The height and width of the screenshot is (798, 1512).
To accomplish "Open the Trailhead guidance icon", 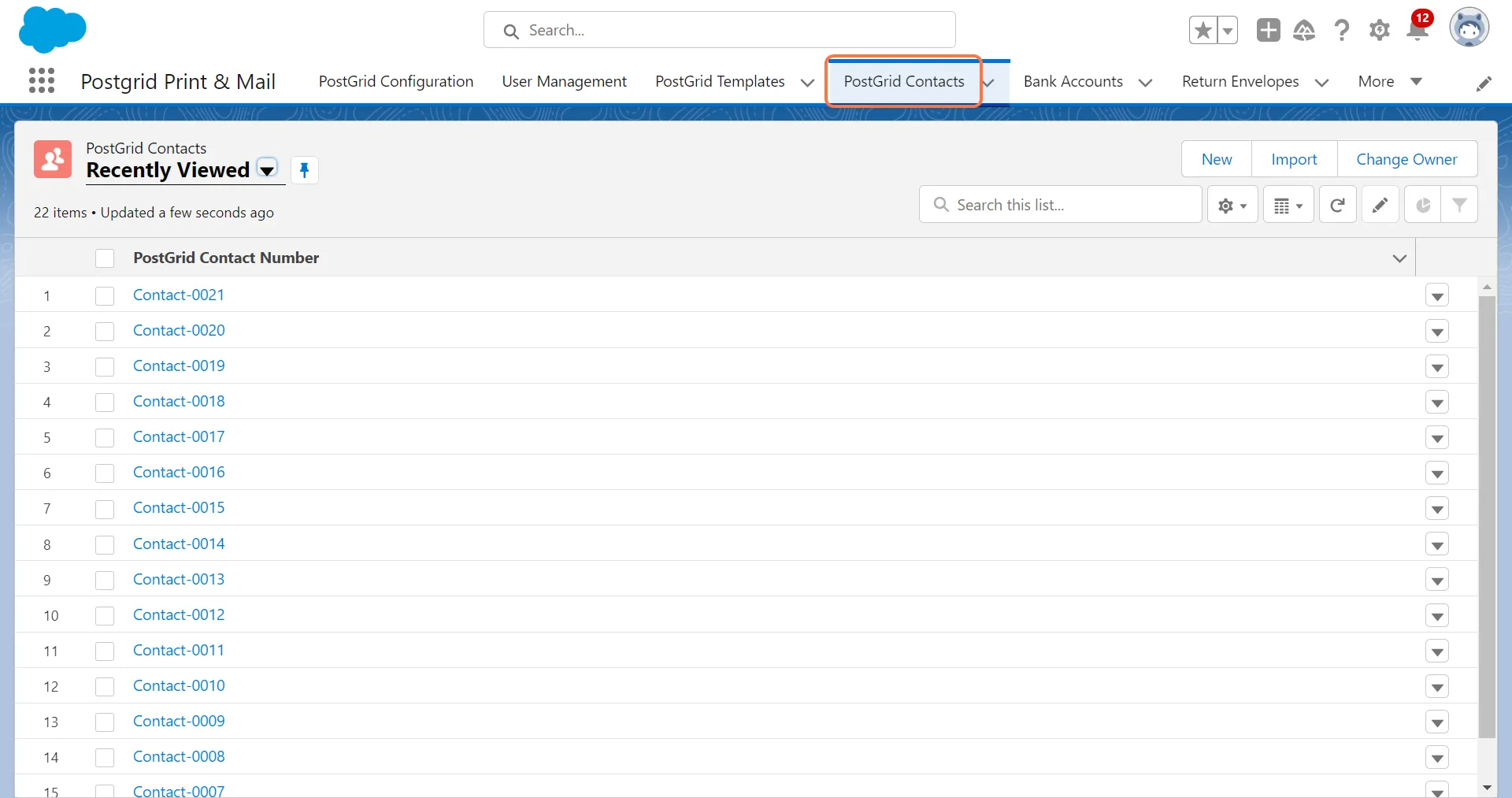I will pyautogui.click(x=1304, y=31).
